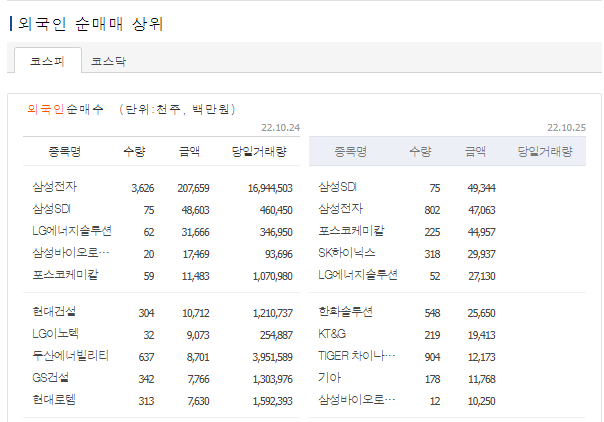604x422 pixels.
Task: Open 삼성SDI in the 22.10.25 list
Action: click(x=337, y=187)
